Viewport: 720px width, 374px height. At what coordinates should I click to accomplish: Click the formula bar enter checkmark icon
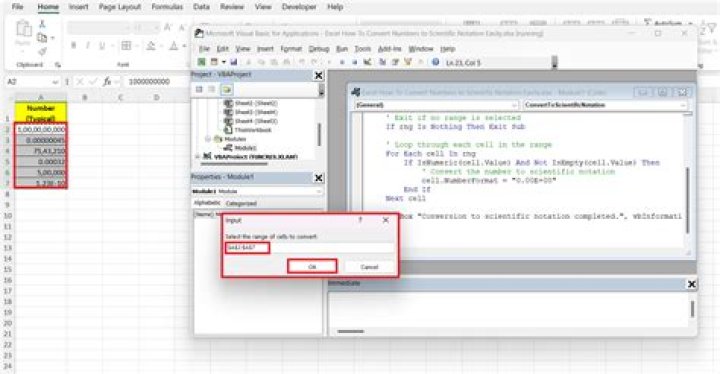point(94,82)
